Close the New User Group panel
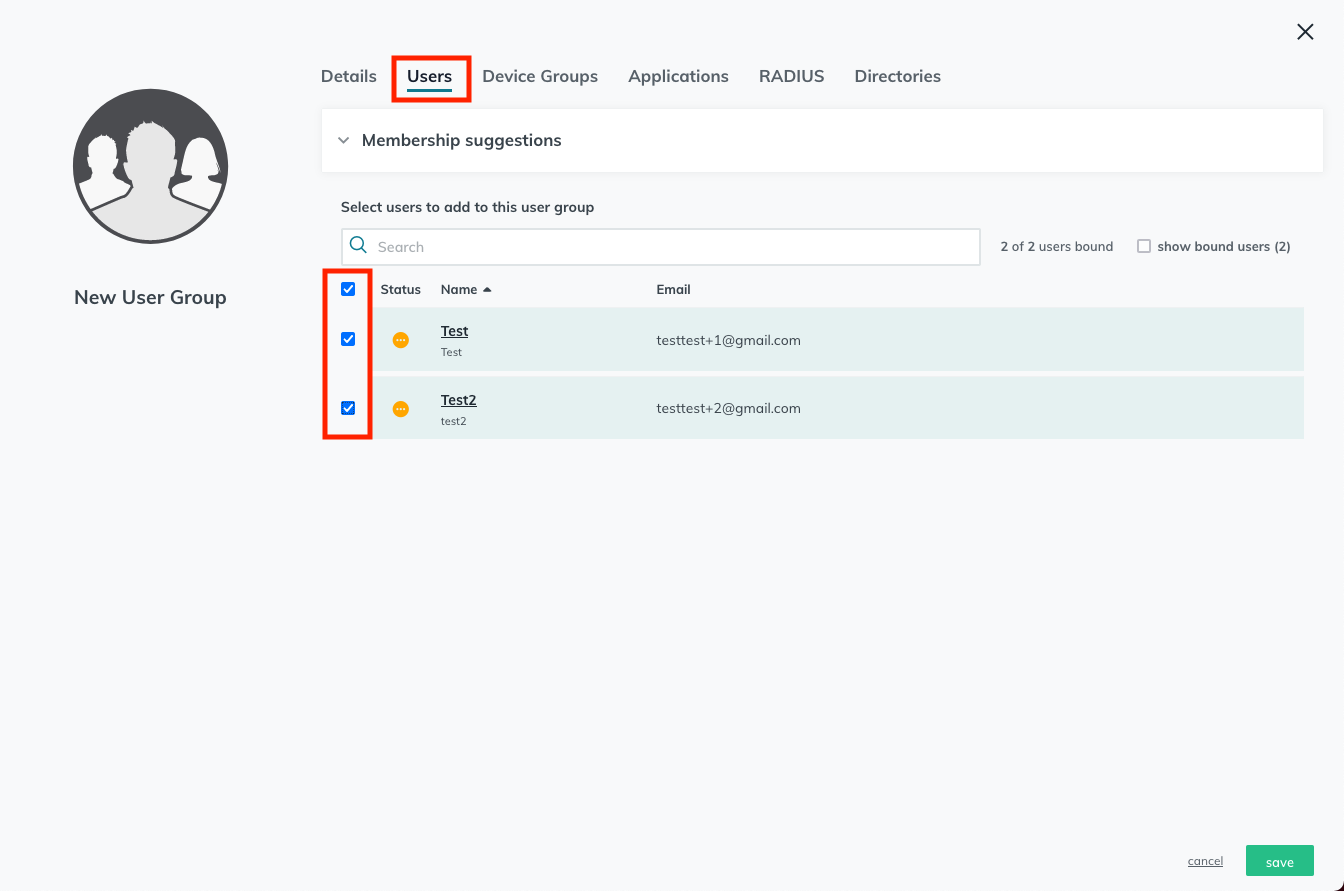Viewport: 1344px width, 891px height. coord(1305,32)
